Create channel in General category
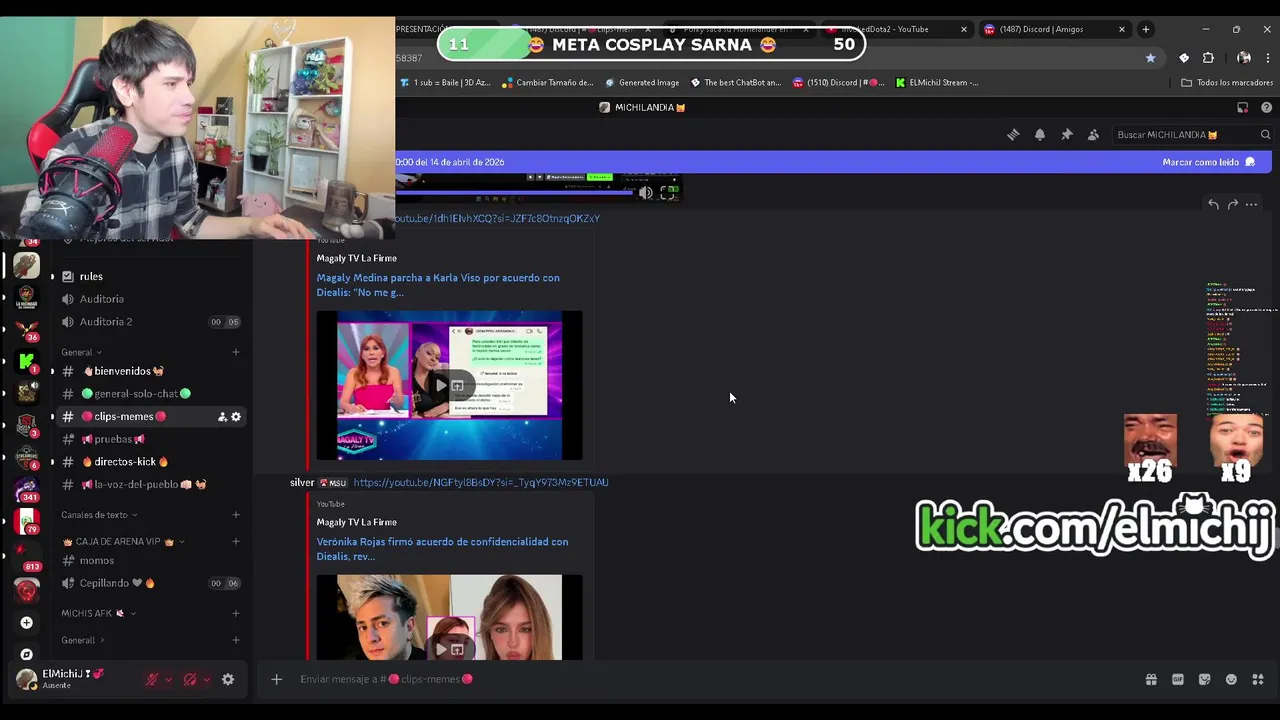Screen dimensions: 1280x720 coord(236,352)
